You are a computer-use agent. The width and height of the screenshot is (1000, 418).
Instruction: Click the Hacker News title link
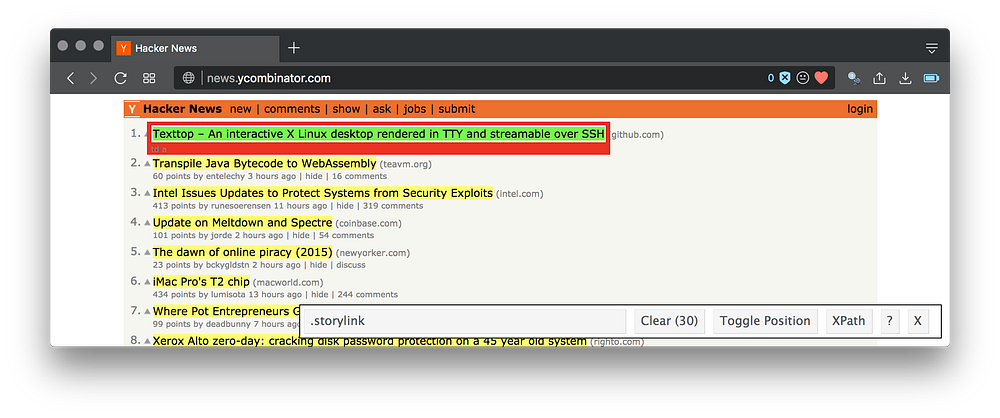pyautogui.click(x=182, y=109)
